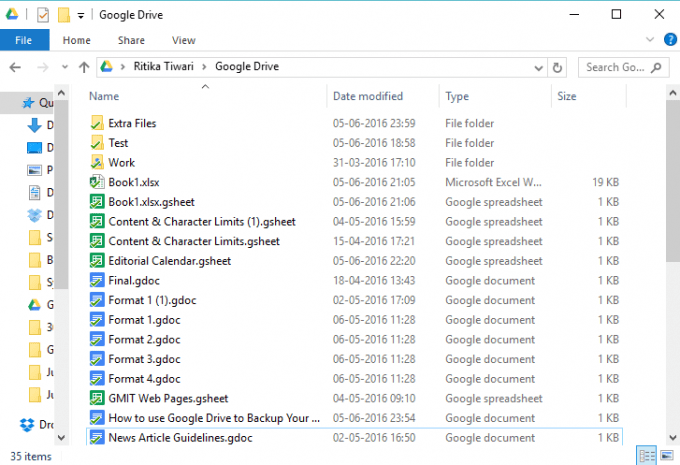Select the Format 2.gdoc icon
Image resolution: width=680 pixels, height=465 pixels.
[x=97, y=339]
